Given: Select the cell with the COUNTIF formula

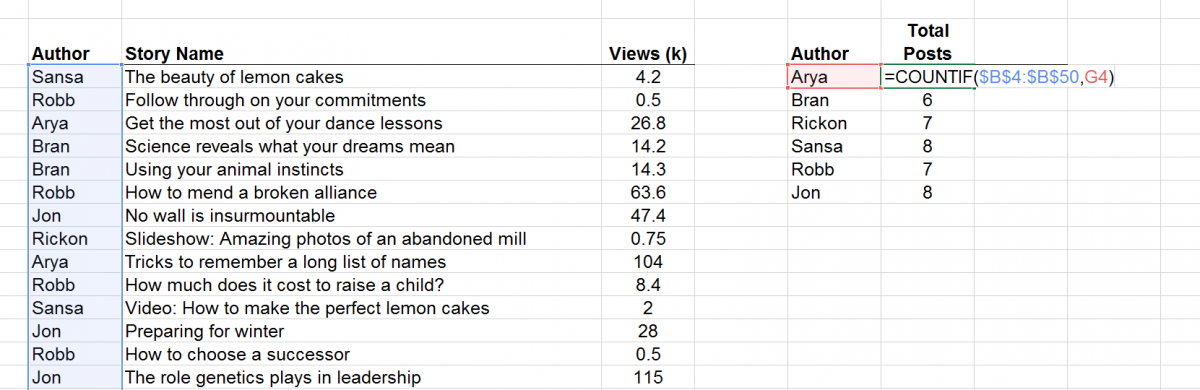Looking at the screenshot, I should pyautogui.click(x=928, y=77).
